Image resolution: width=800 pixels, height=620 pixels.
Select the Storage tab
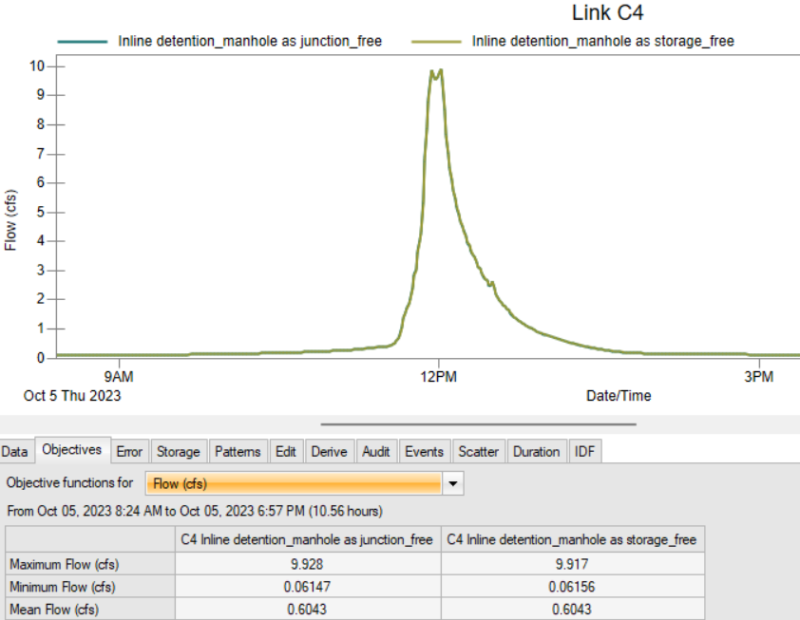coord(178,452)
